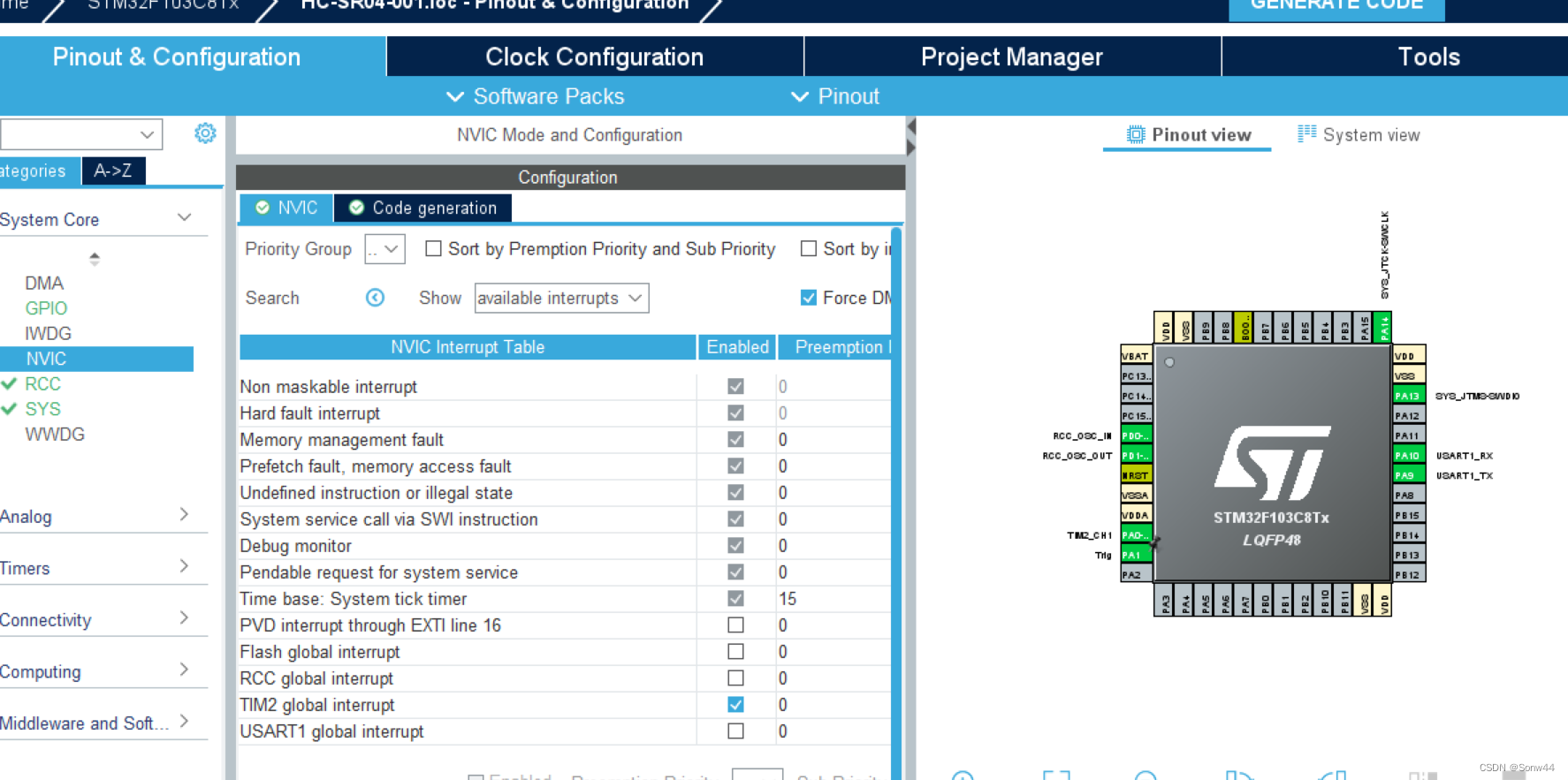1568x780 pixels.
Task: Enable RCC global interrupt checkbox
Action: [735, 678]
